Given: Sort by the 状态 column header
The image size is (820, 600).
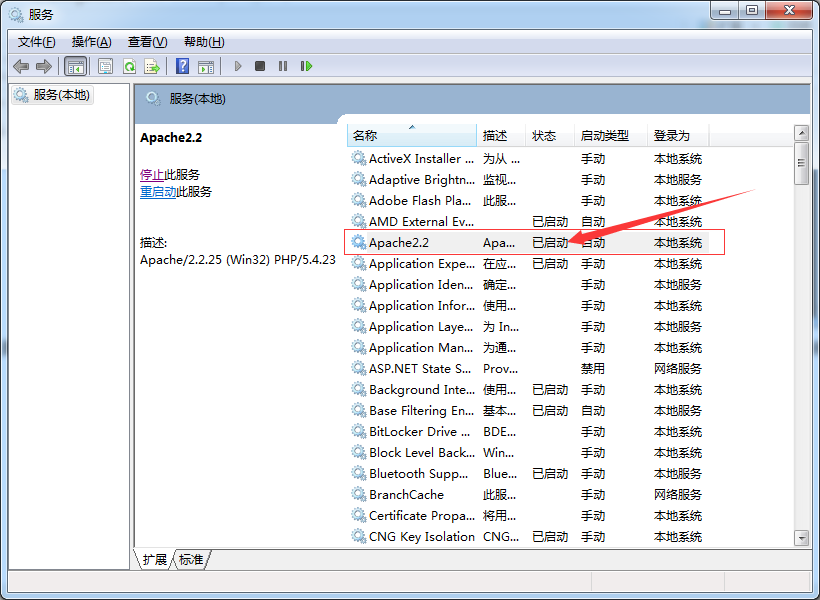Looking at the screenshot, I should pos(550,135).
